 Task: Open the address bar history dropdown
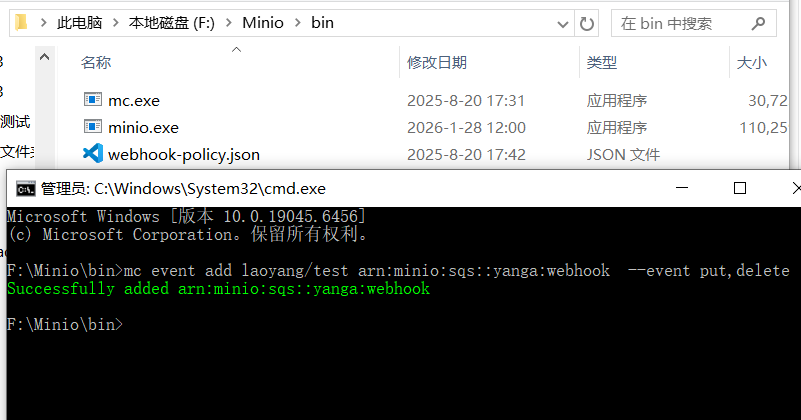[562, 24]
